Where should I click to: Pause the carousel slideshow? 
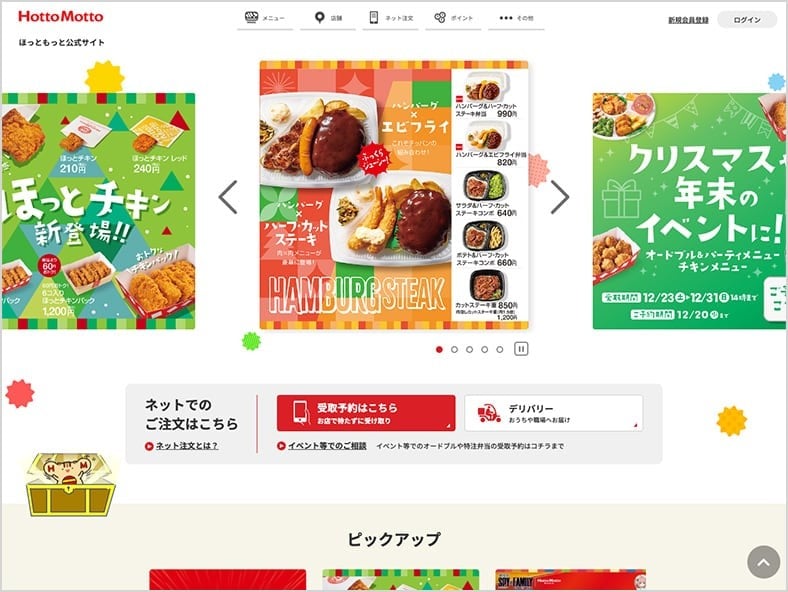point(521,349)
